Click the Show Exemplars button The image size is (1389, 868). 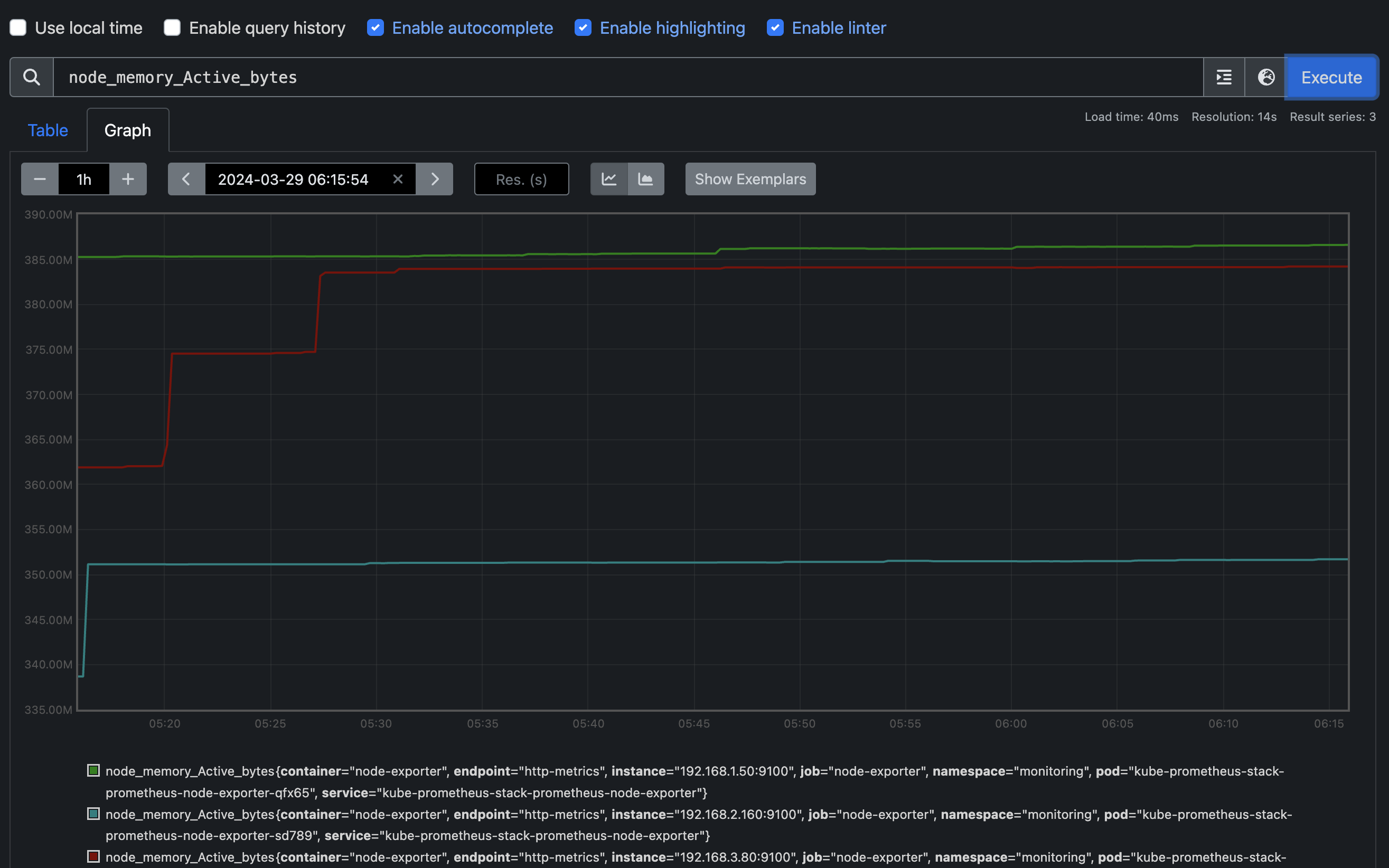pos(750,179)
